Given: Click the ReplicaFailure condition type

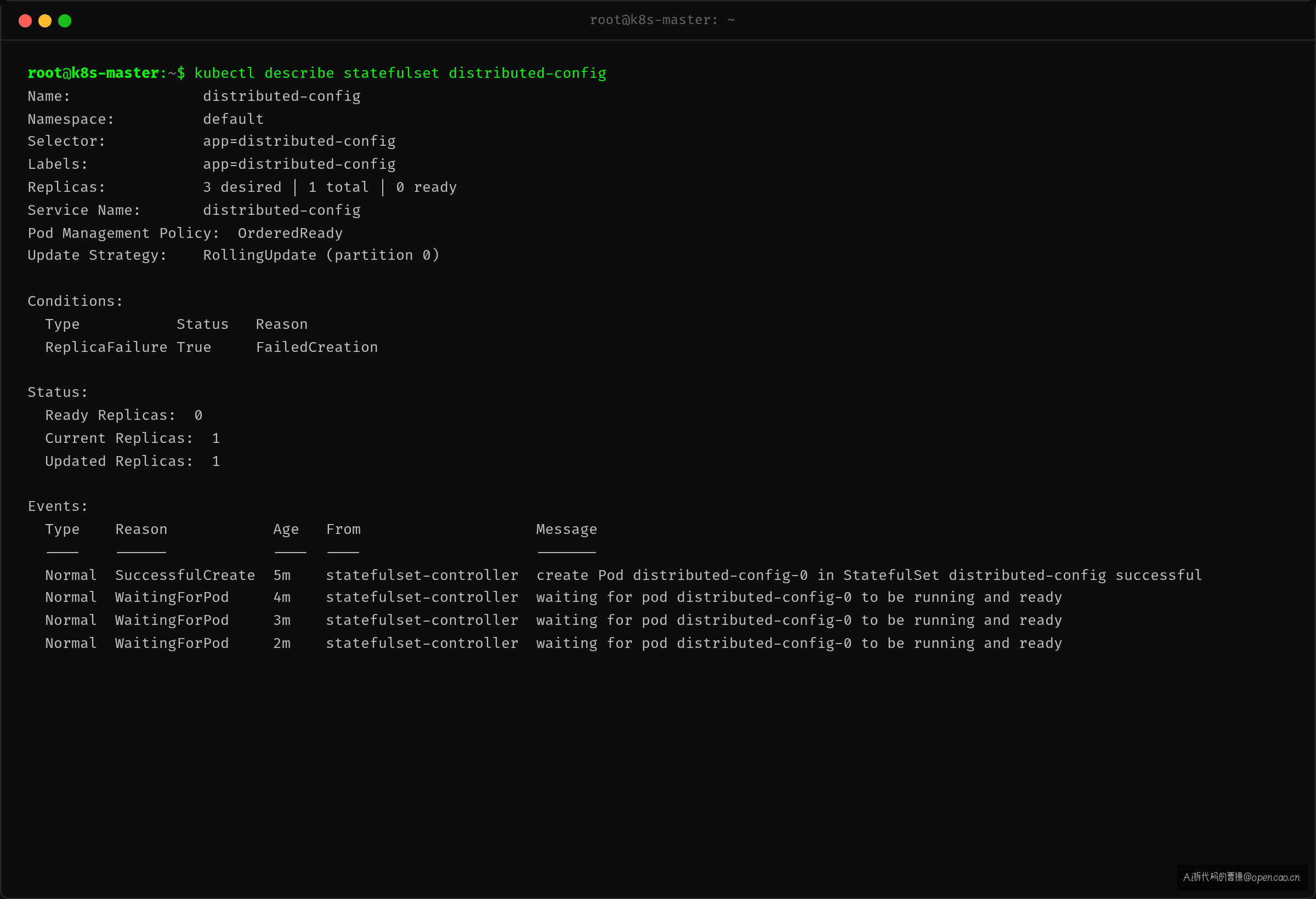Looking at the screenshot, I should click(x=106, y=347).
